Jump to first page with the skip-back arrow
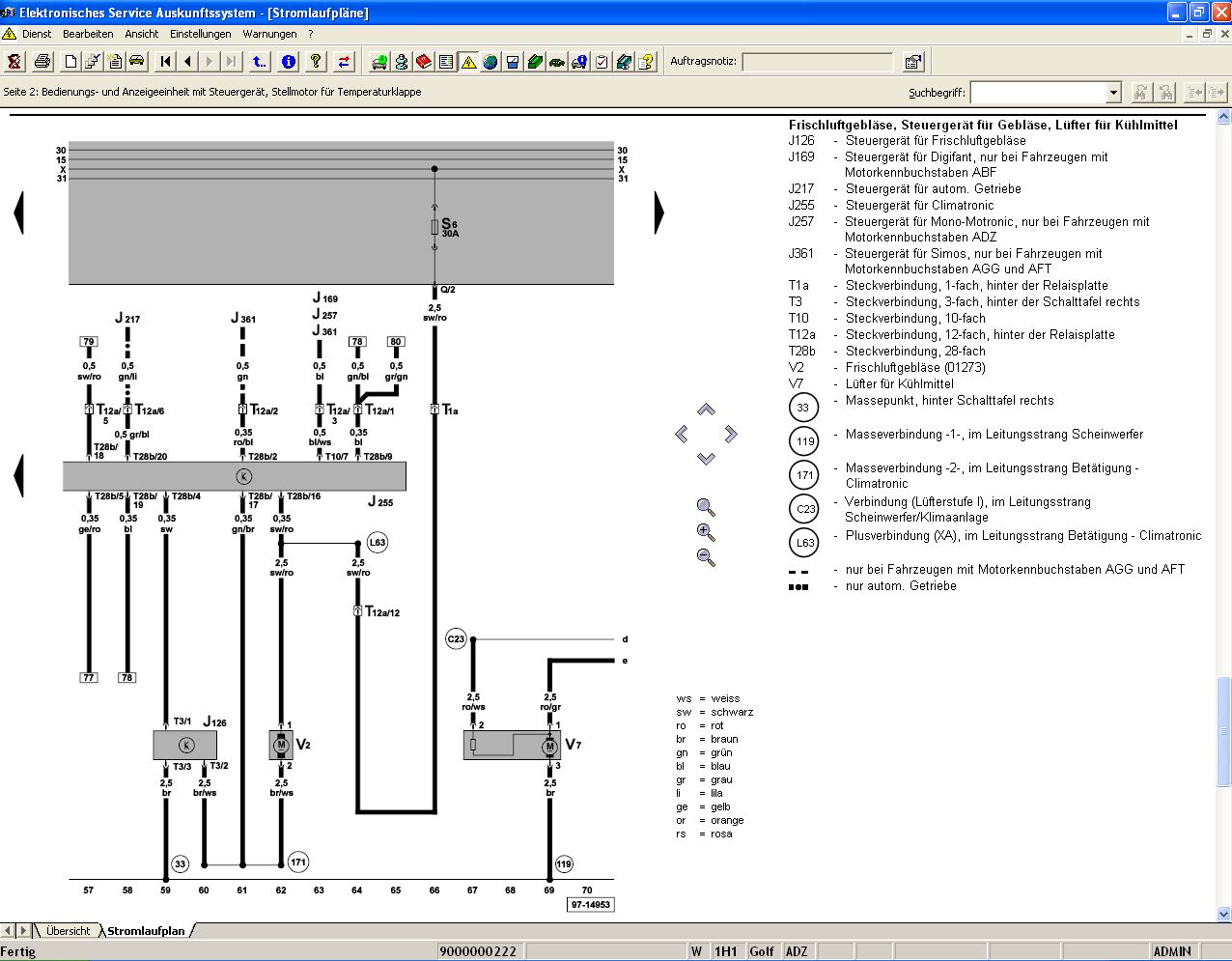The width and height of the screenshot is (1232, 961). pyautogui.click(x=166, y=62)
